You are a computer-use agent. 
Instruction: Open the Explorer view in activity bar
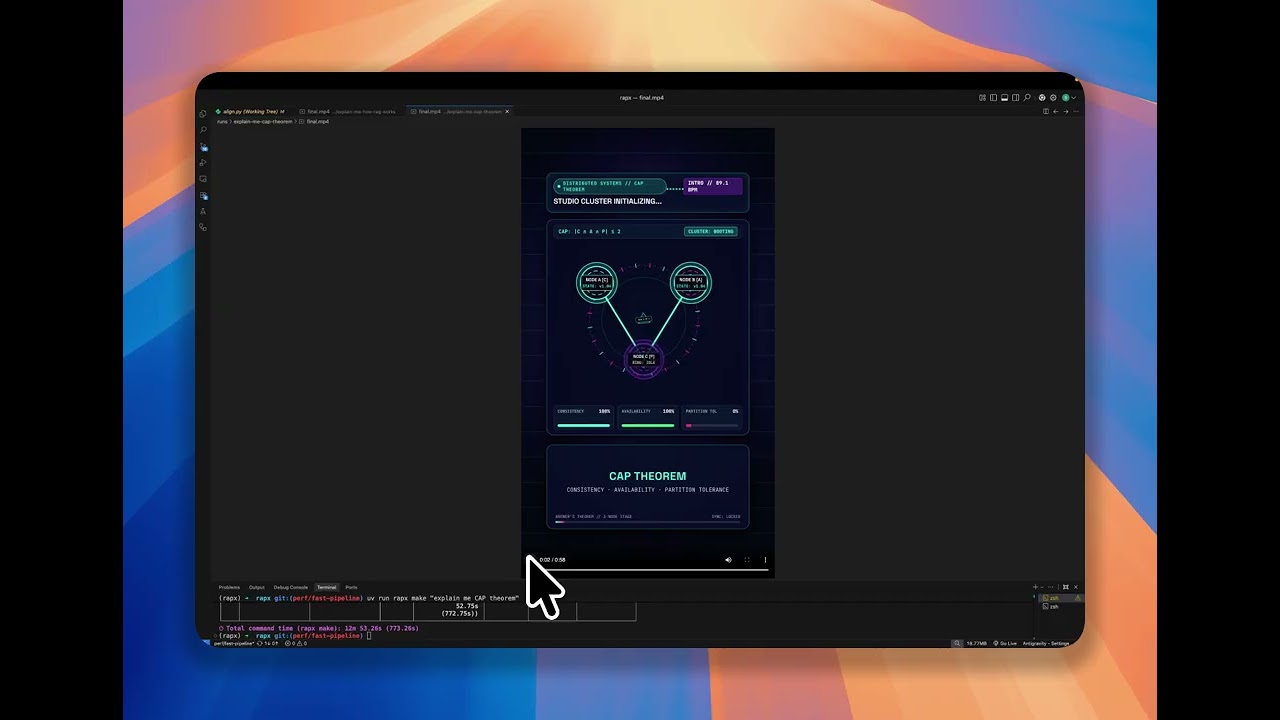(203, 113)
